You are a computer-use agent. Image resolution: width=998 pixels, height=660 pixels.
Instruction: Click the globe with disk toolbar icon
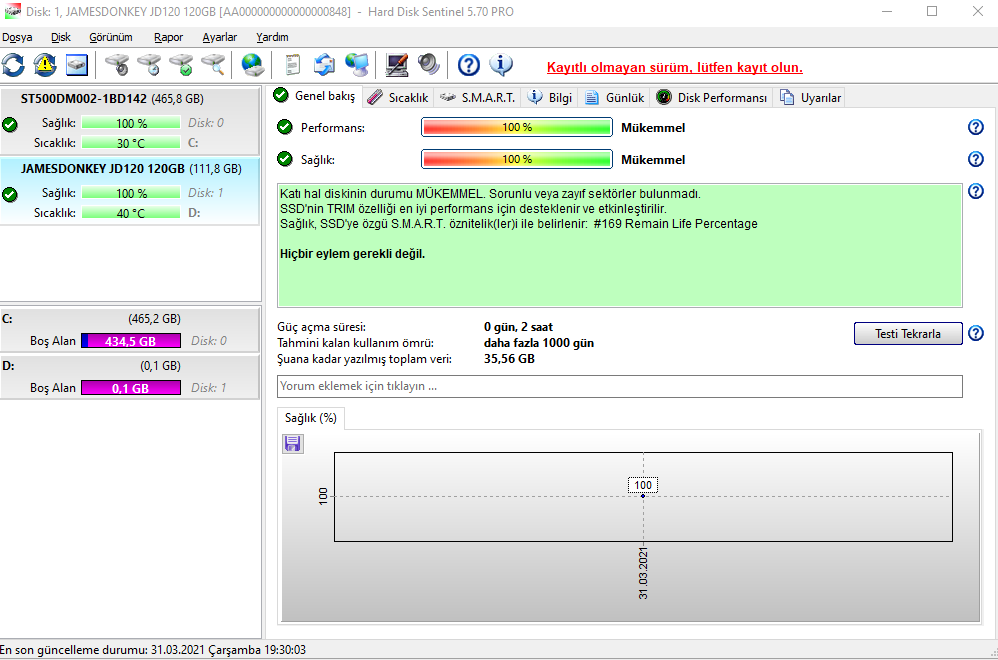click(253, 65)
